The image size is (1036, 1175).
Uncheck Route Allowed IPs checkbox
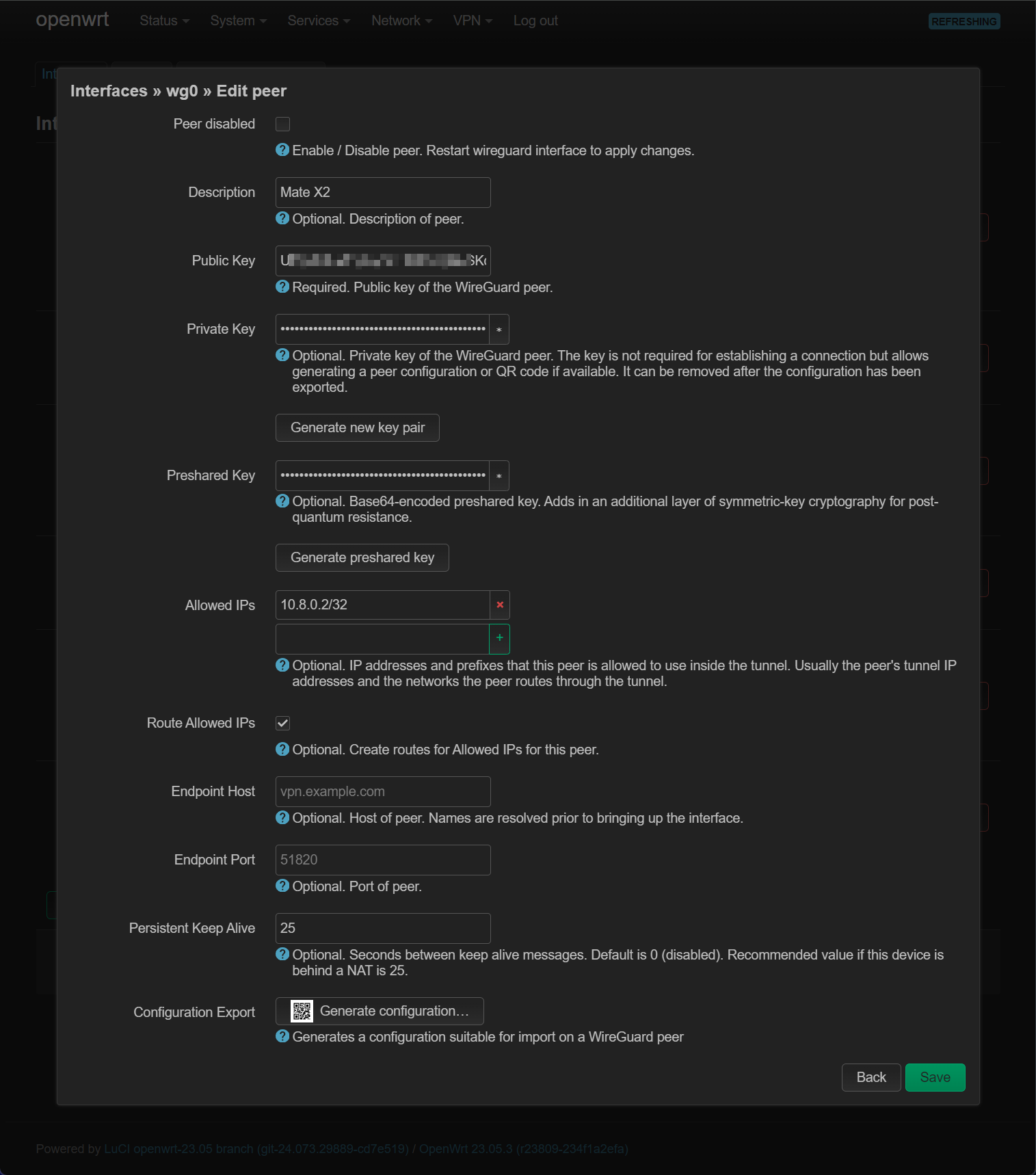[x=282, y=723]
